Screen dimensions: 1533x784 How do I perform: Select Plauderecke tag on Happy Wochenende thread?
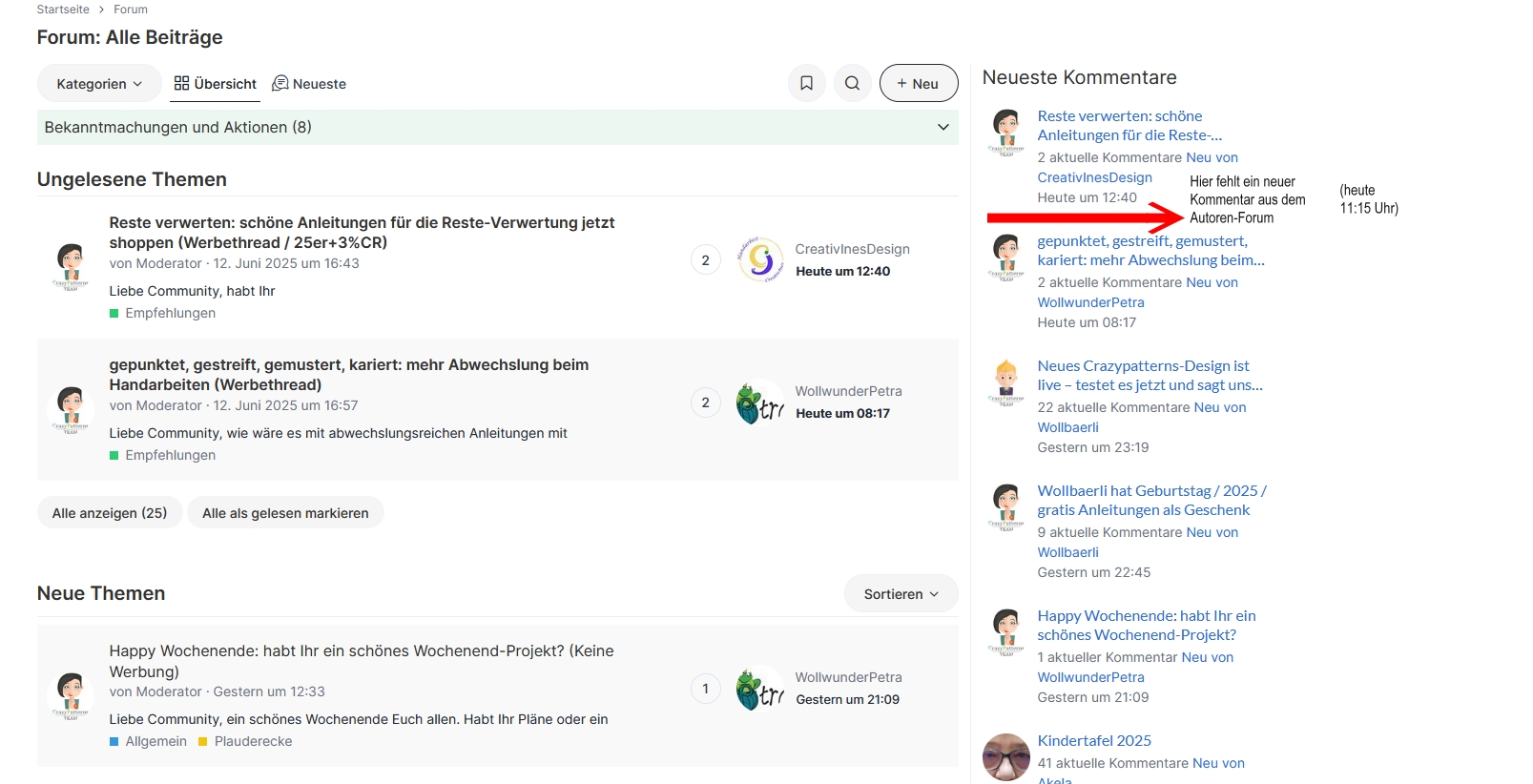click(x=253, y=741)
